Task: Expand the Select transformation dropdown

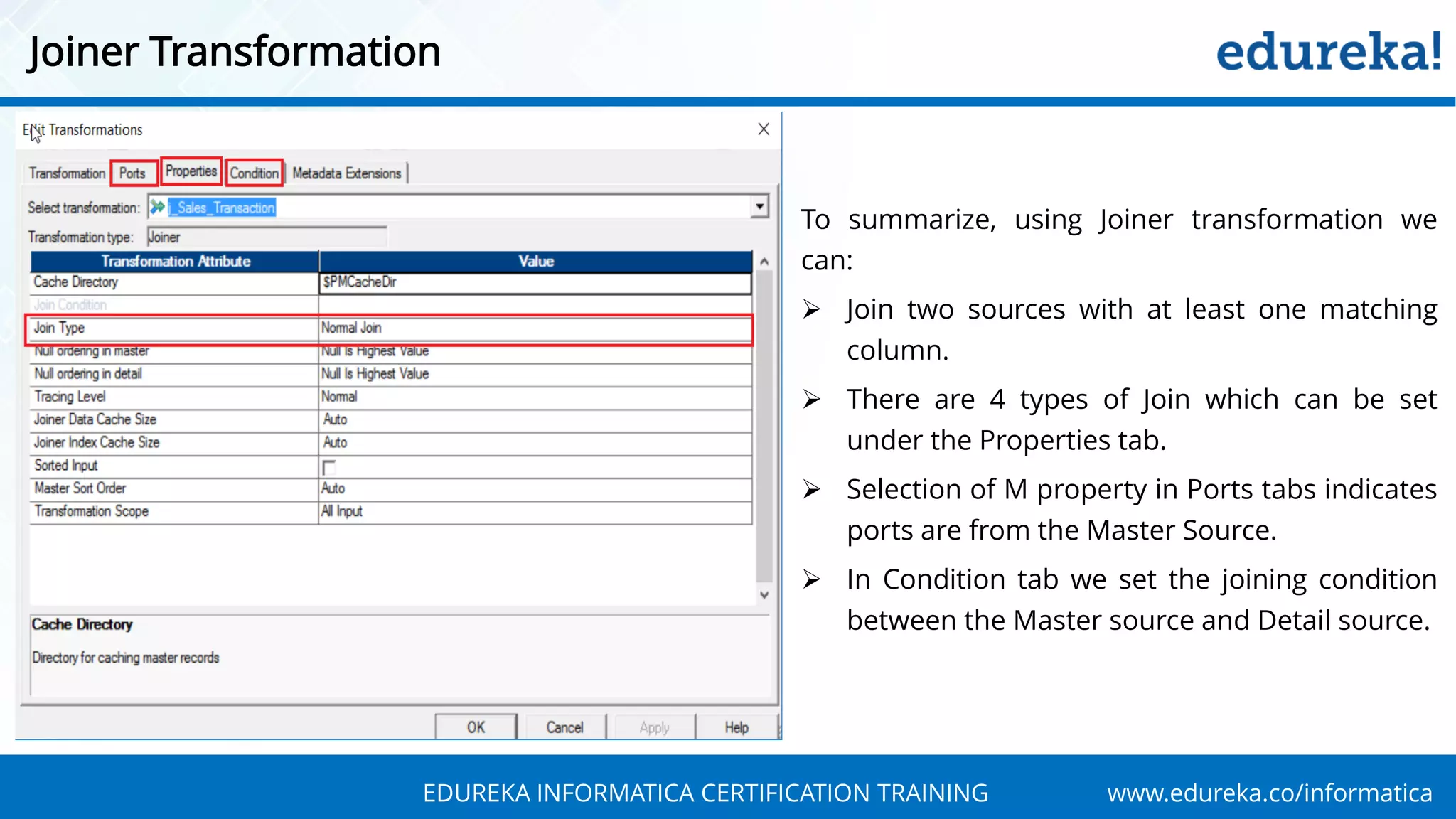Action: coord(760,207)
